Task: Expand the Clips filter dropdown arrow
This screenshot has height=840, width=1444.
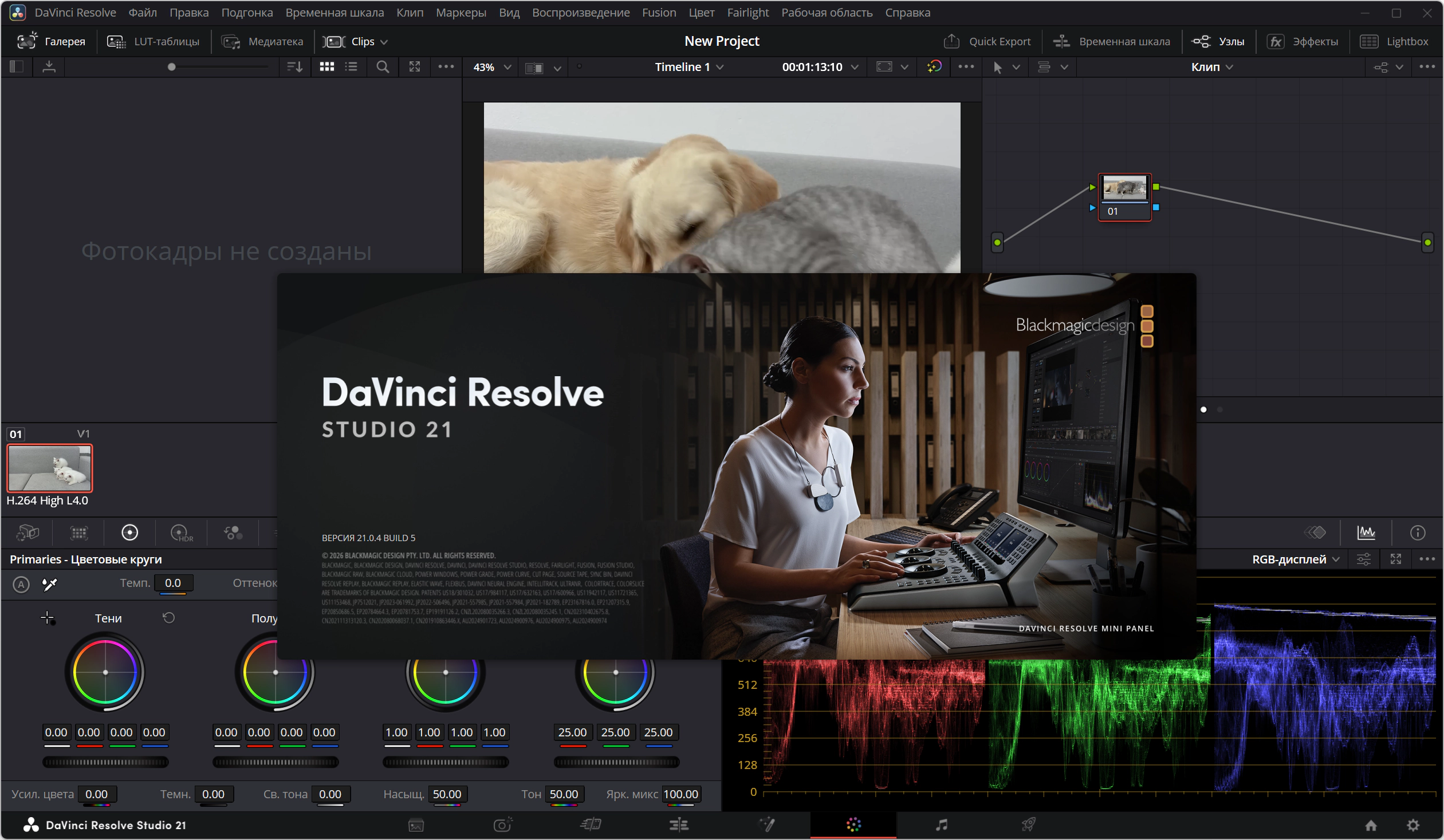Action: tap(384, 42)
